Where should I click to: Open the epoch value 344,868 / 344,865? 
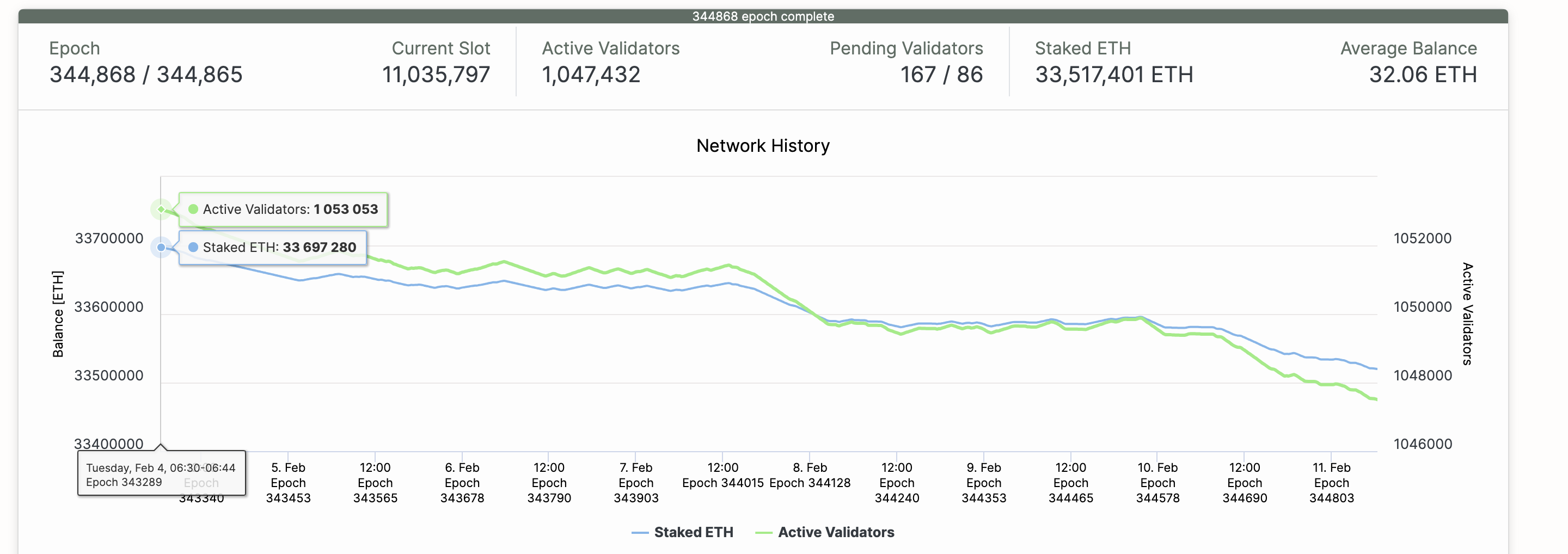tap(145, 75)
